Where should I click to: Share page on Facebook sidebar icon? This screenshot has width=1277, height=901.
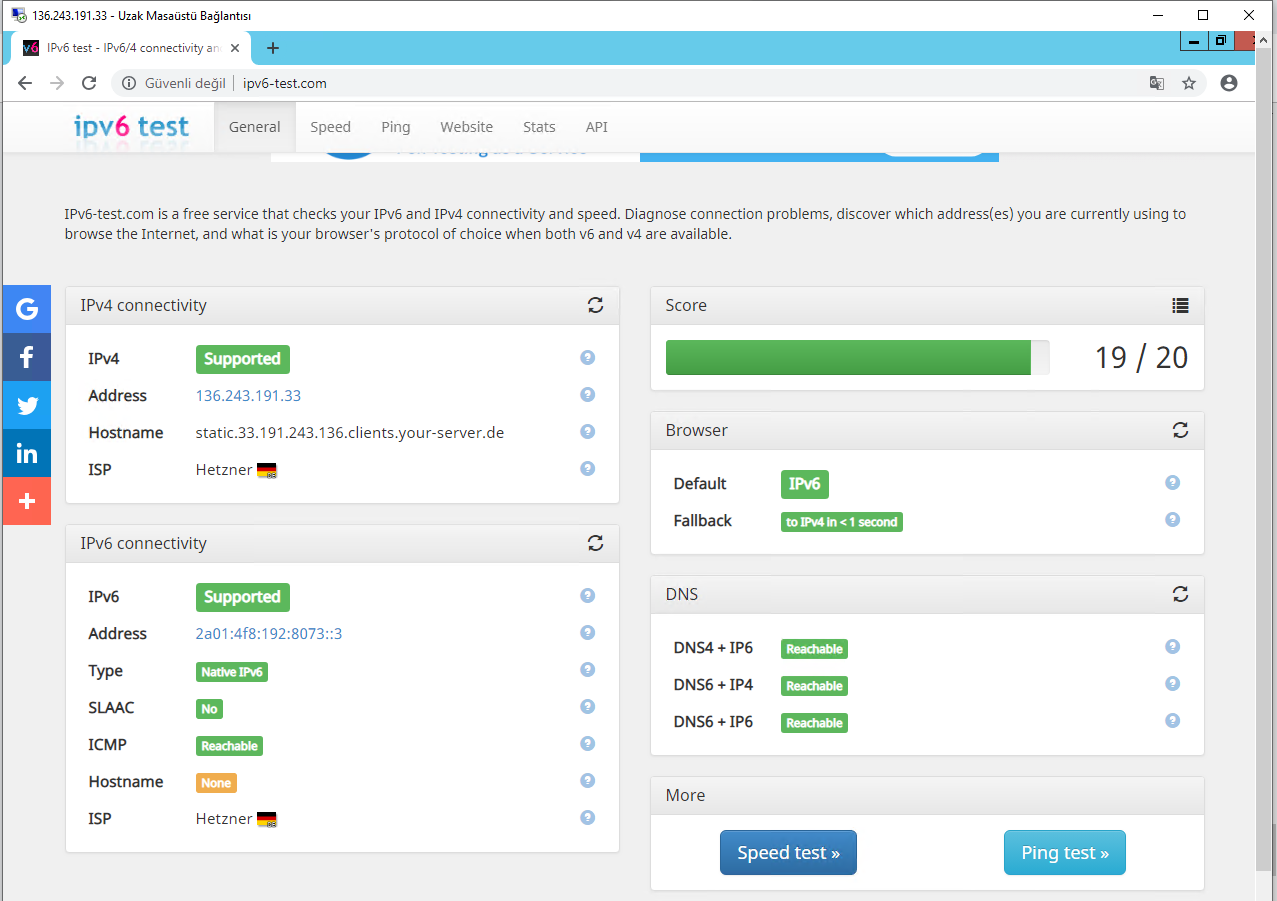[x=27, y=357]
